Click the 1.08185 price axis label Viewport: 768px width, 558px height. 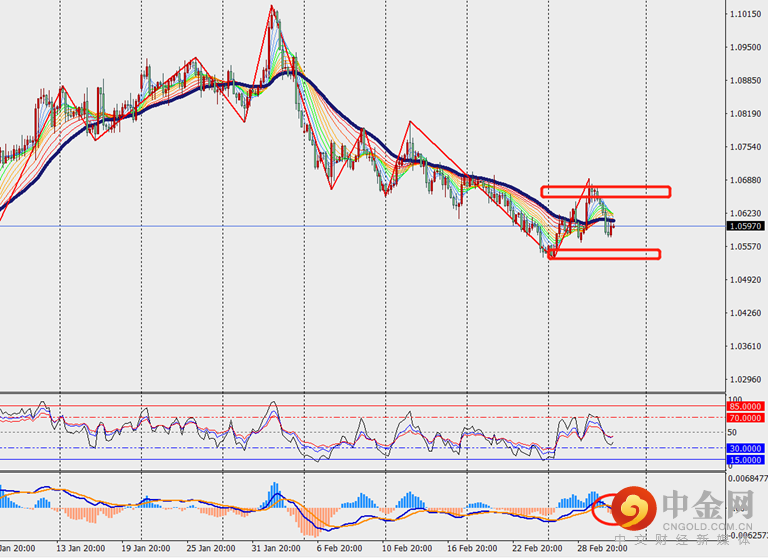pyautogui.click(x=745, y=114)
